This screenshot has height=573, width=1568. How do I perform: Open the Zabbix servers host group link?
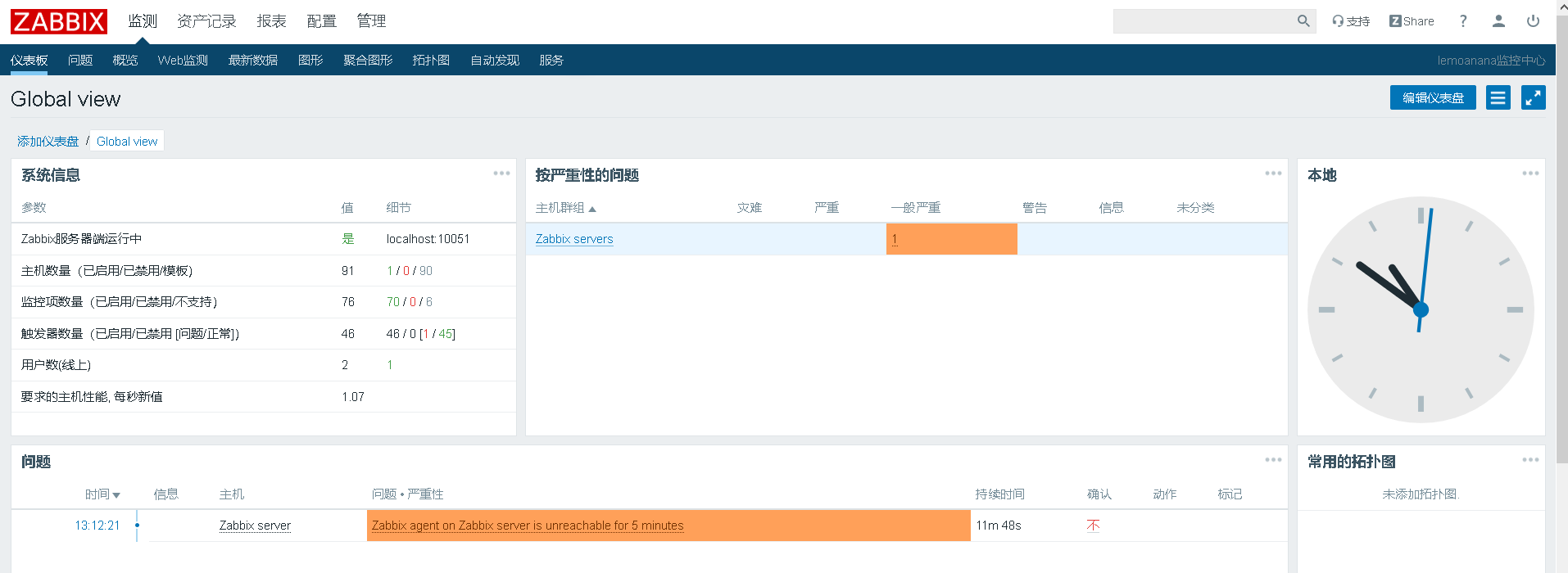click(x=574, y=239)
